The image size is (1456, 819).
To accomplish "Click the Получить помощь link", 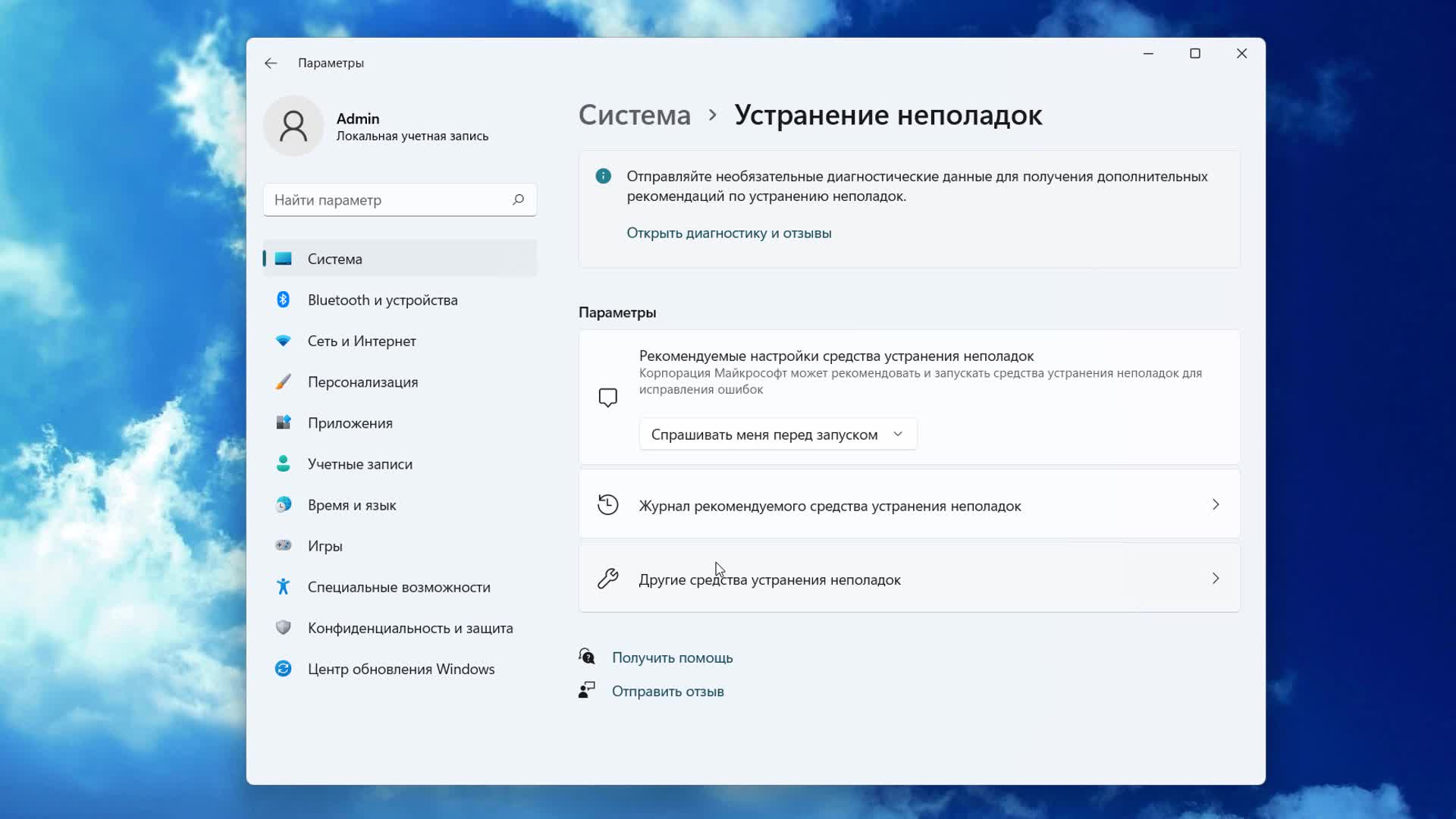I will click(672, 657).
